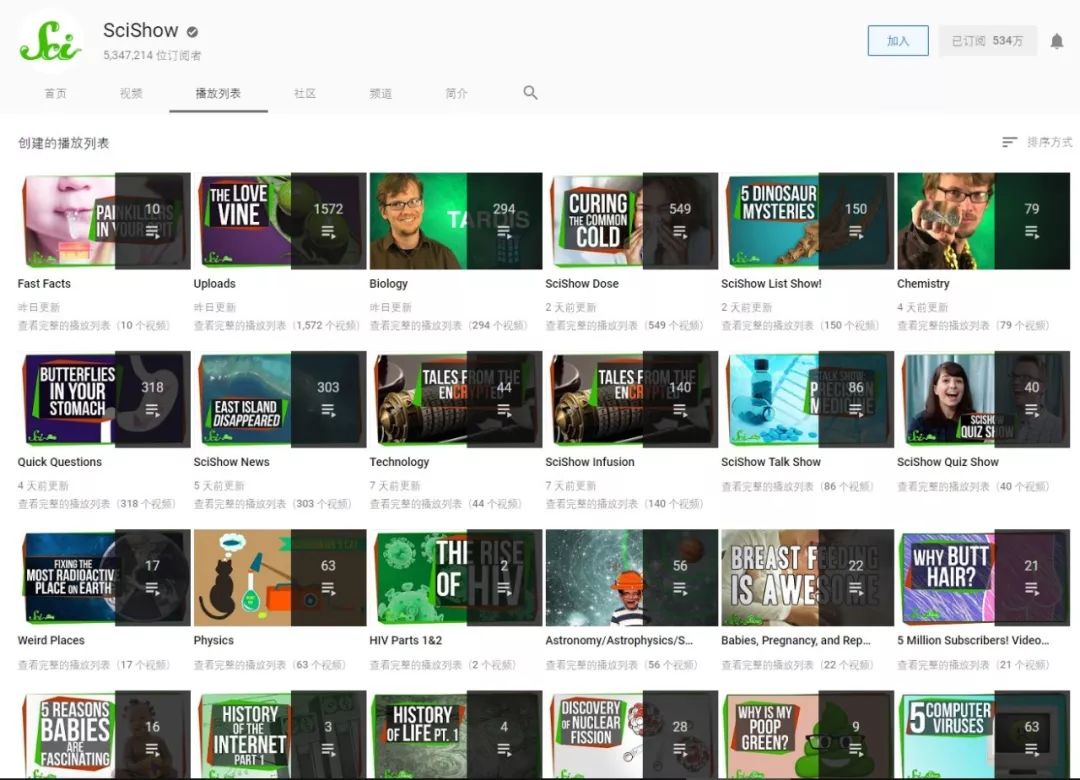Open the Why Butt Hair thumbnail
1080x780 pixels.
(984, 577)
